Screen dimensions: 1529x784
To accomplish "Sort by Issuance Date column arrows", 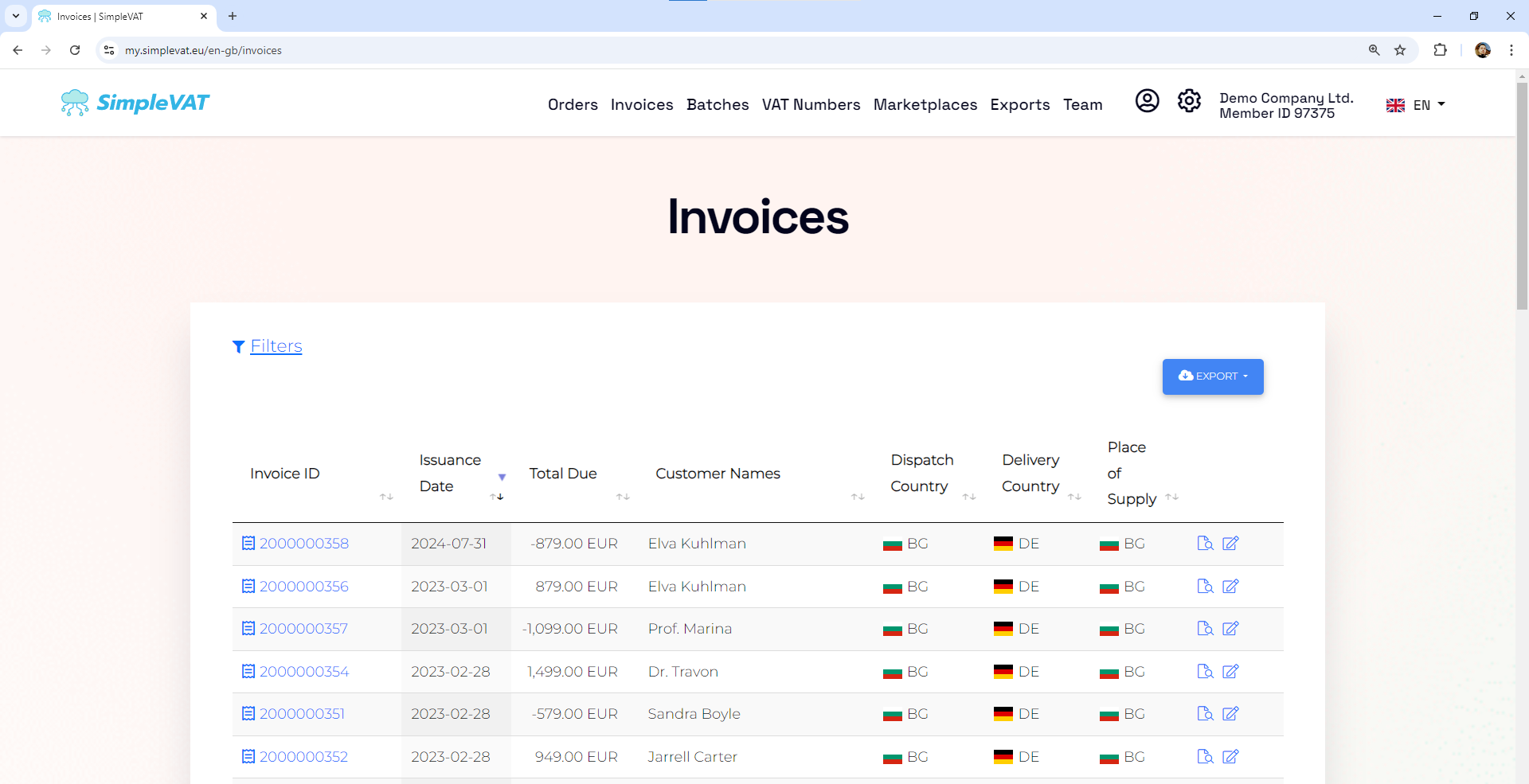I will [x=496, y=497].
